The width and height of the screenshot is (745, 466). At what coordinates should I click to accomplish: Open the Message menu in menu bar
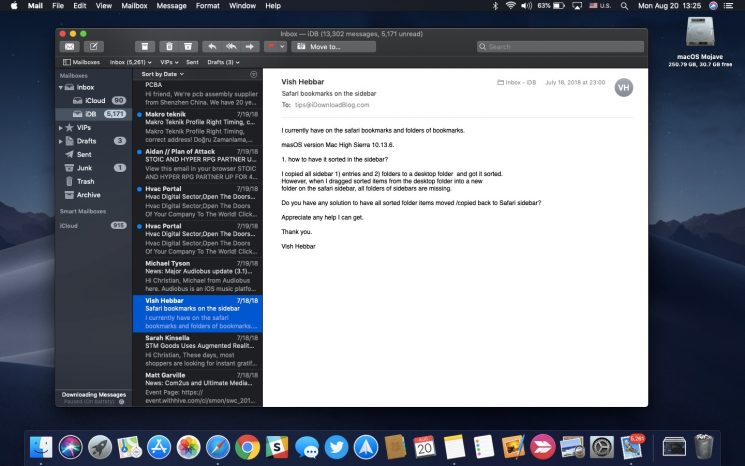[172, 6]
